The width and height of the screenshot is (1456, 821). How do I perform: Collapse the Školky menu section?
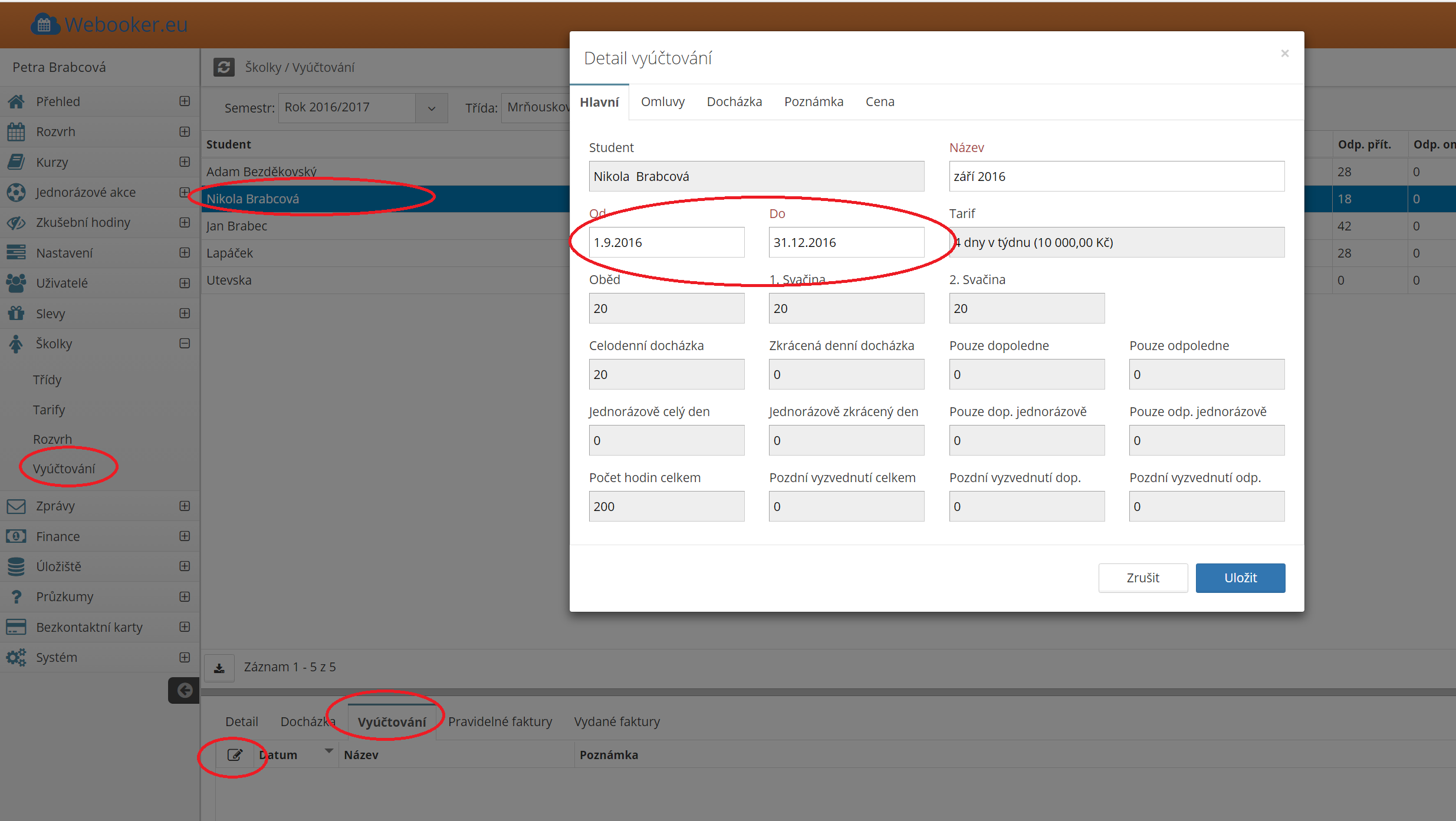coord(185,344)
